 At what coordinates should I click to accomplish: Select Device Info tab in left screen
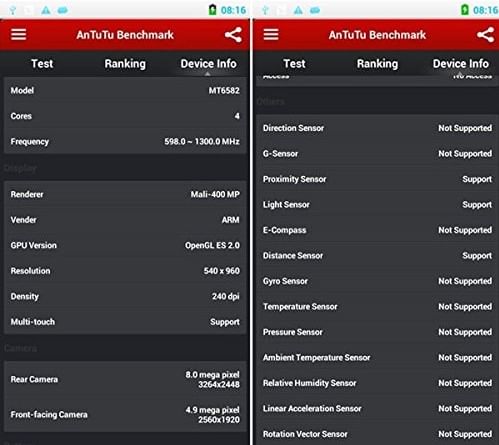(208, 63)
